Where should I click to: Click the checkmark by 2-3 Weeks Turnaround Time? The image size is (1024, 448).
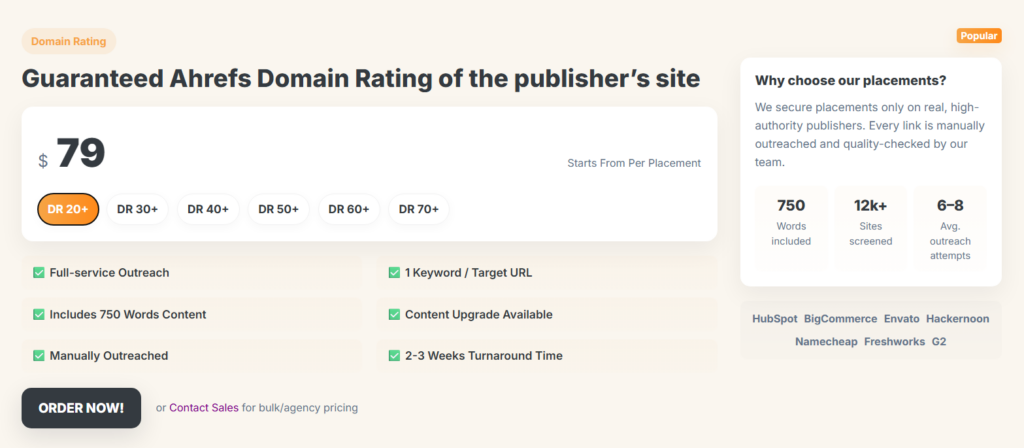point(394,355)
